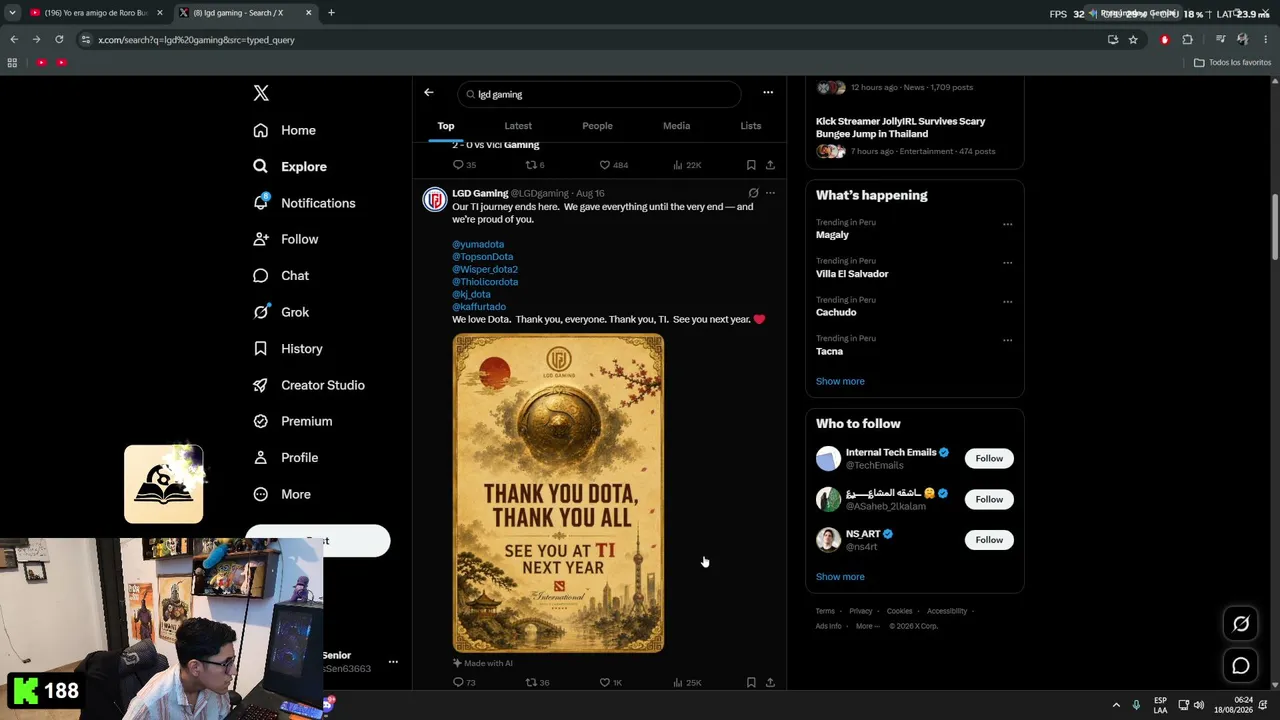Open the Follow page in the sidebar
1280x720 pixels.
[x=285, y=239]
